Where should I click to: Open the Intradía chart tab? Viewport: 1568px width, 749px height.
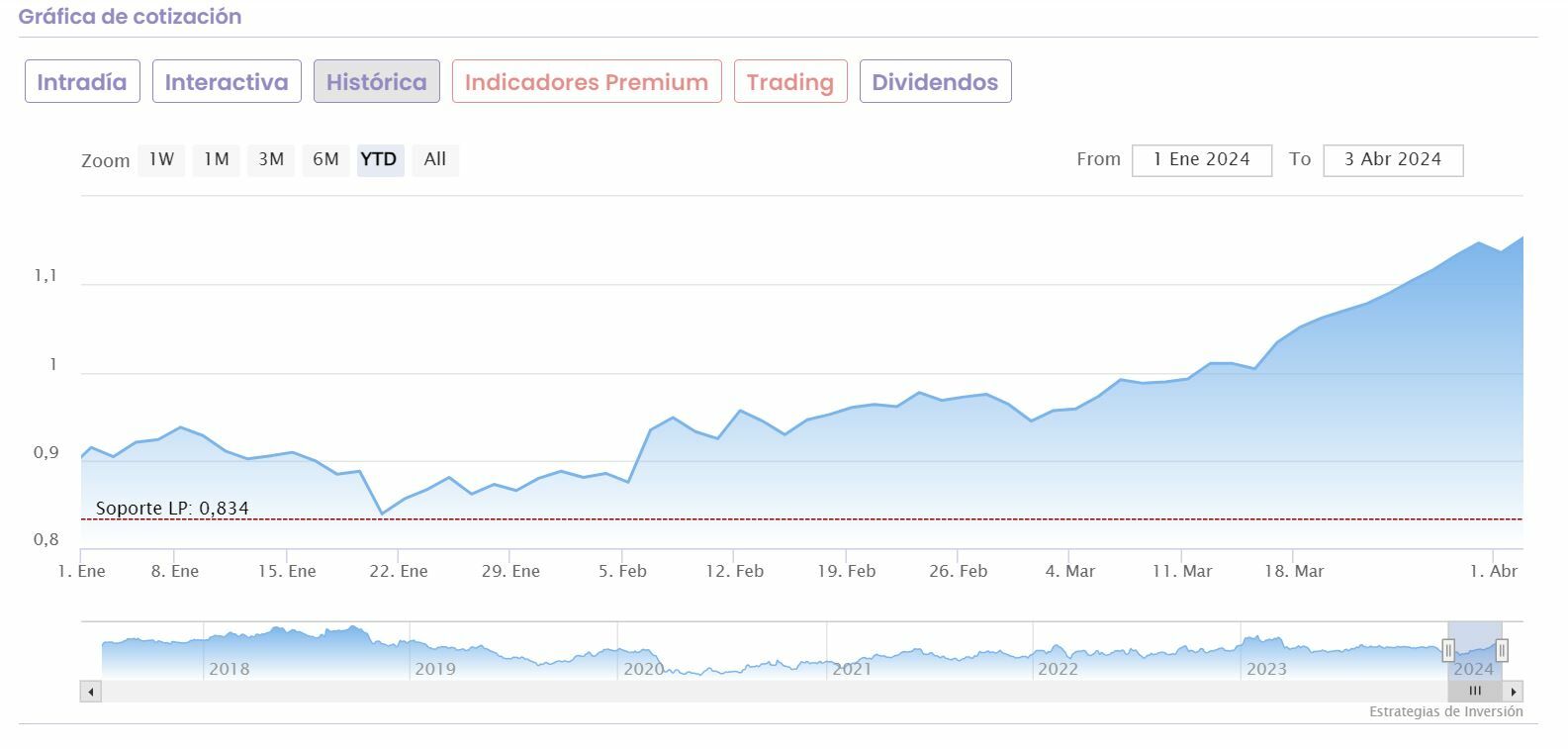pos(82,82)
